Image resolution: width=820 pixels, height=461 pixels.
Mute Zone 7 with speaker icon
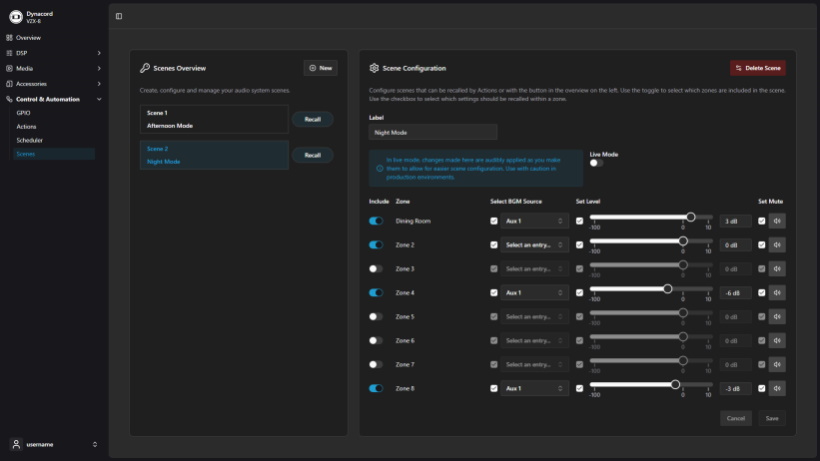click(x=777, y=364)
